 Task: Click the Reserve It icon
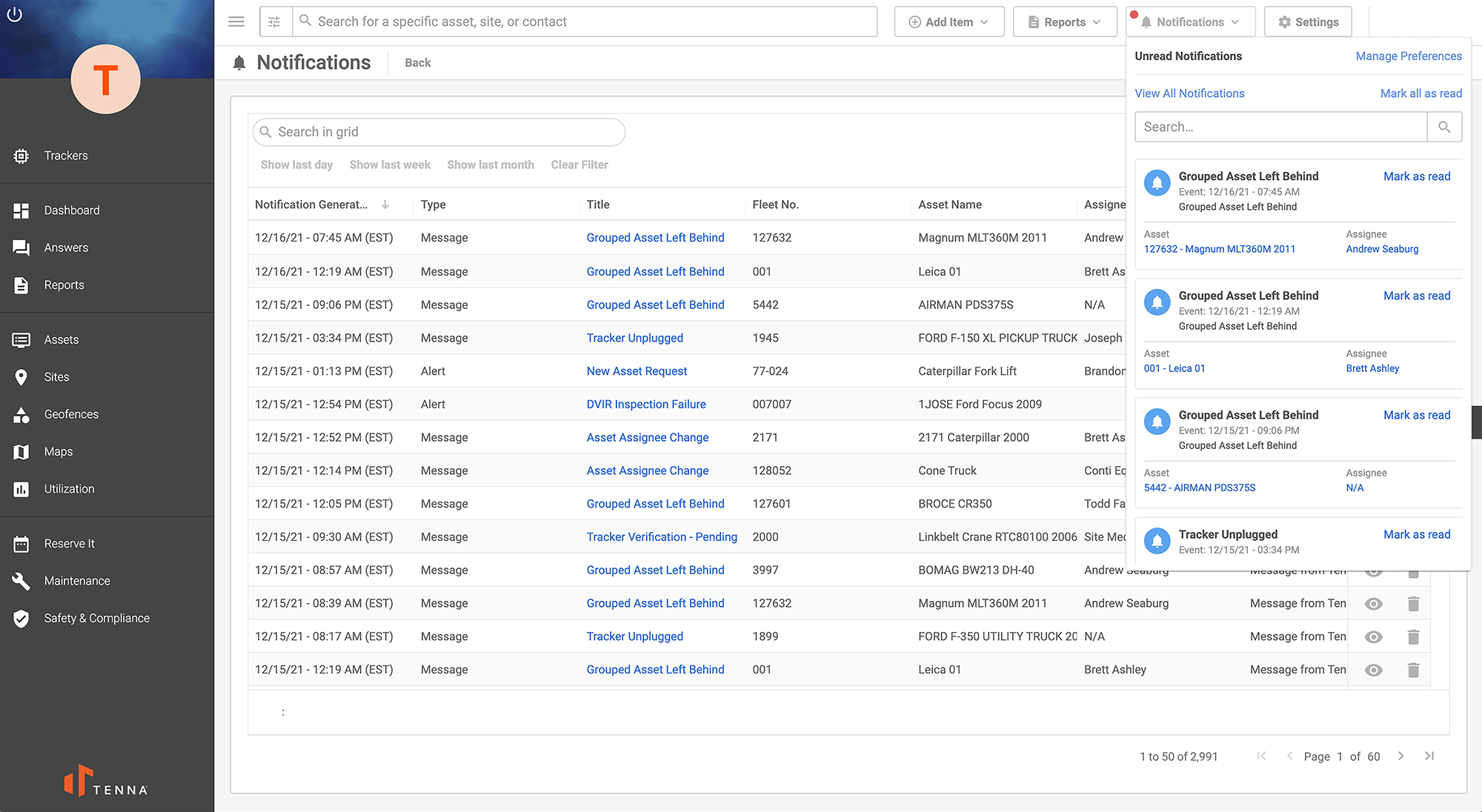click(21, 543)
